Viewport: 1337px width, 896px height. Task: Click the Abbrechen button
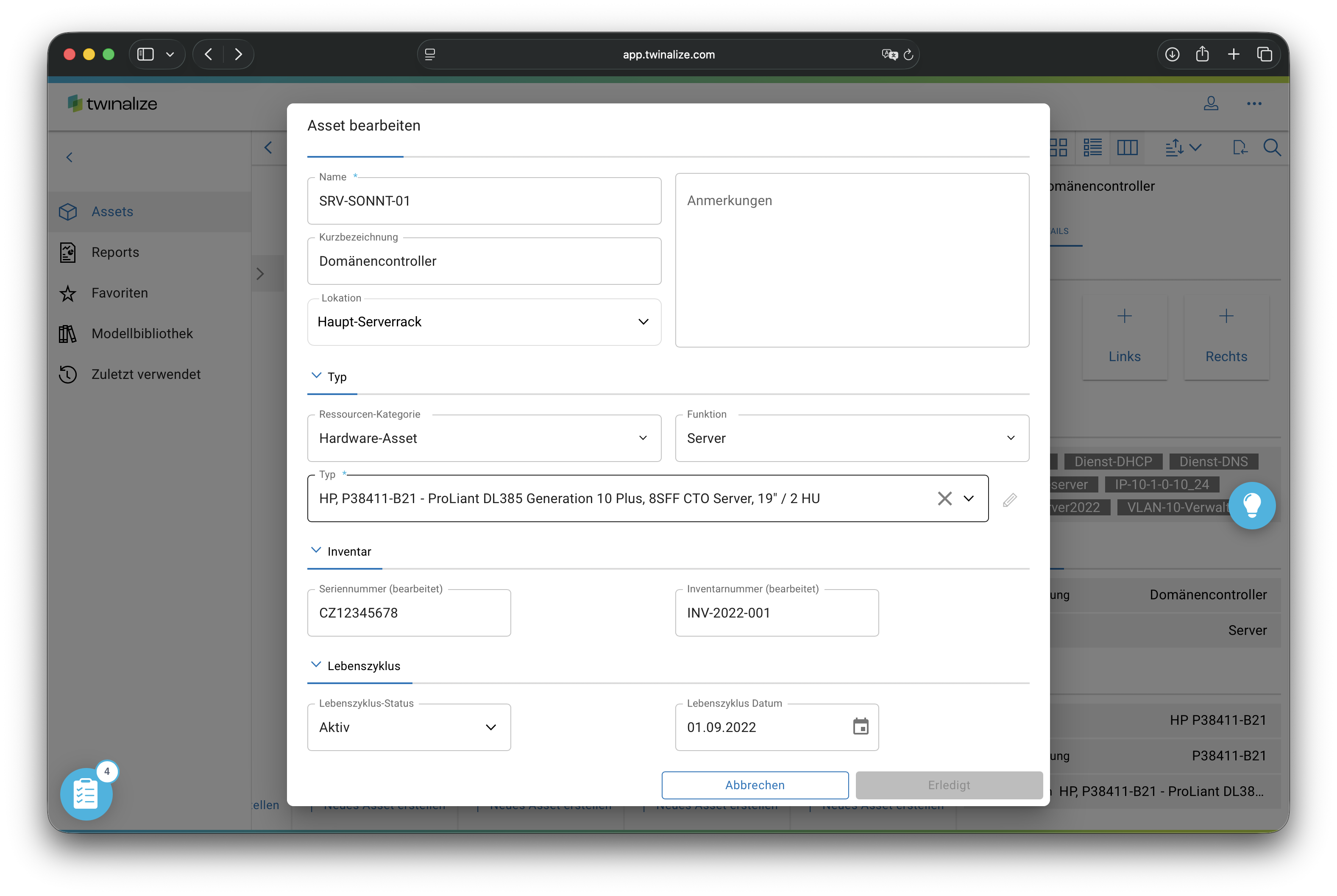pyautogui.click(x=754, y=785)
